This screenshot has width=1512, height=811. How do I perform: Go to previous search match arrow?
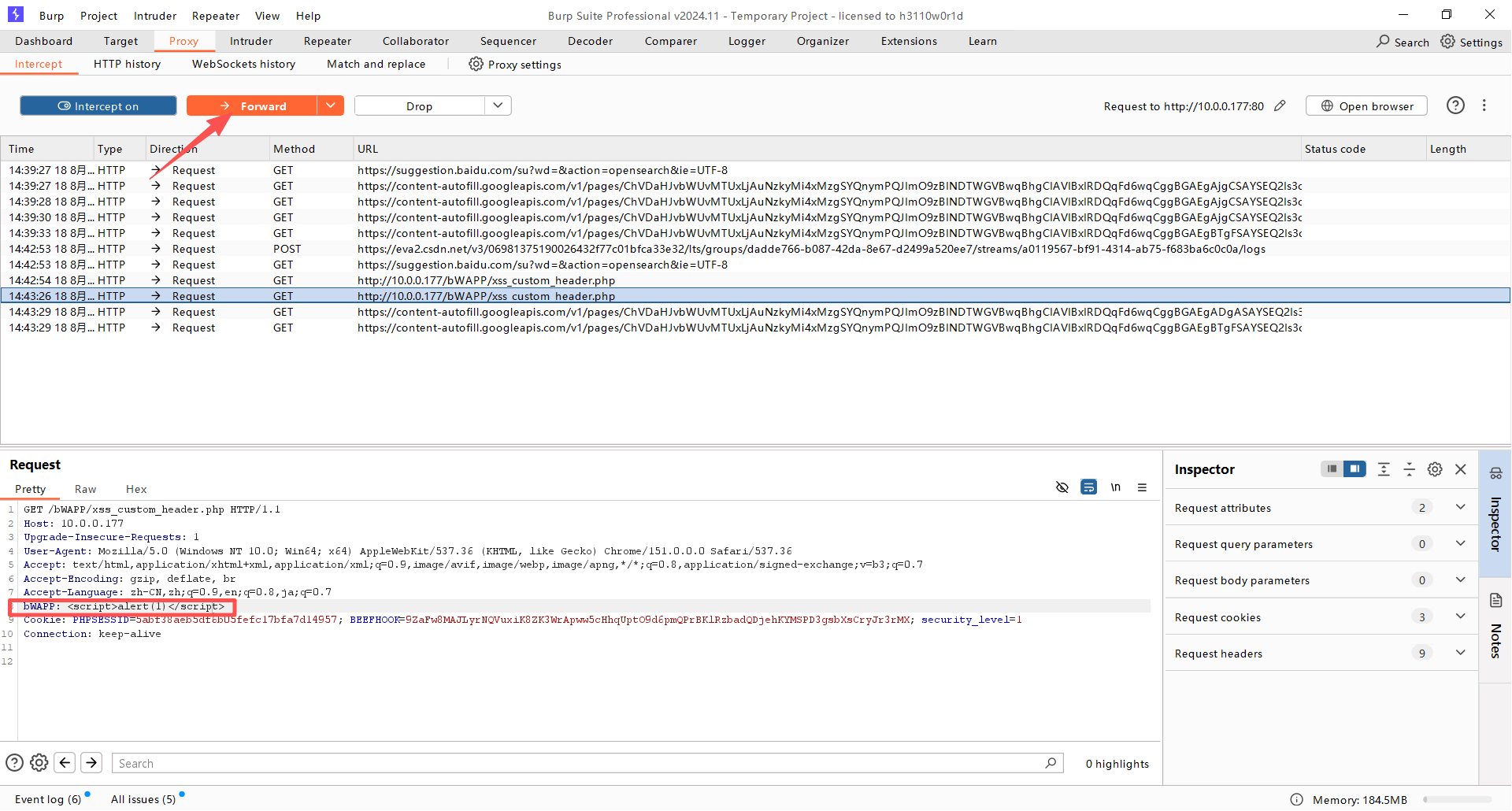65,762
